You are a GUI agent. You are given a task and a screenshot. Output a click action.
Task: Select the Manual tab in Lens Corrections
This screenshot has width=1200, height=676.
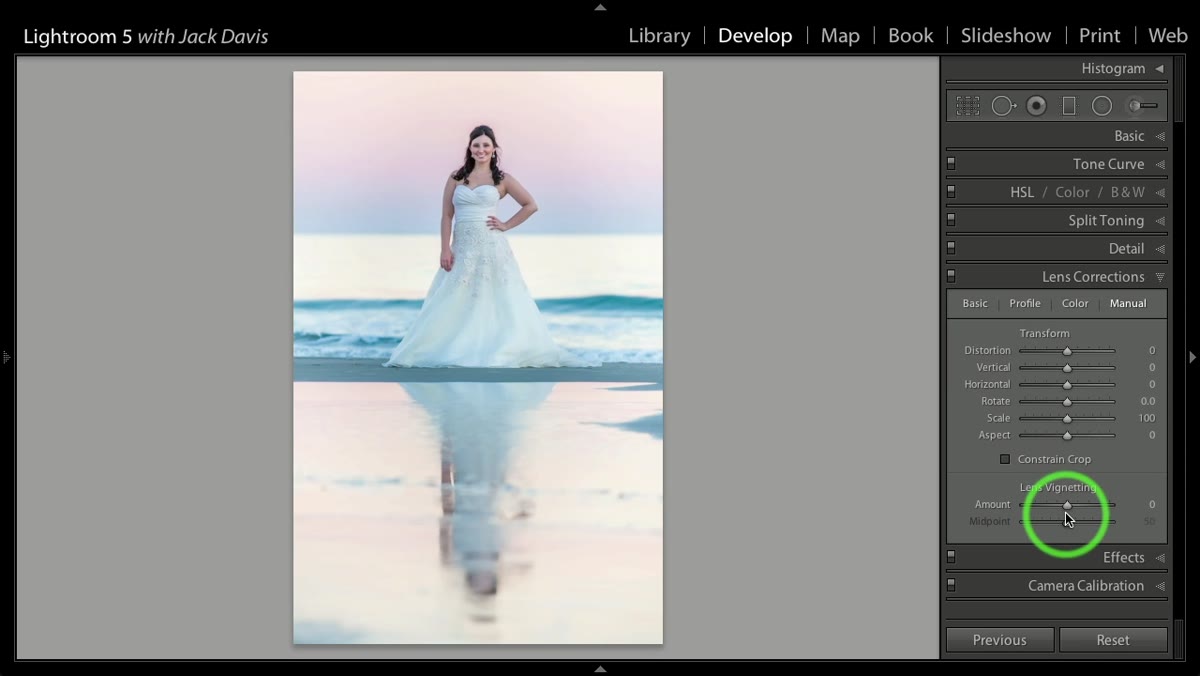(1128, 303)
